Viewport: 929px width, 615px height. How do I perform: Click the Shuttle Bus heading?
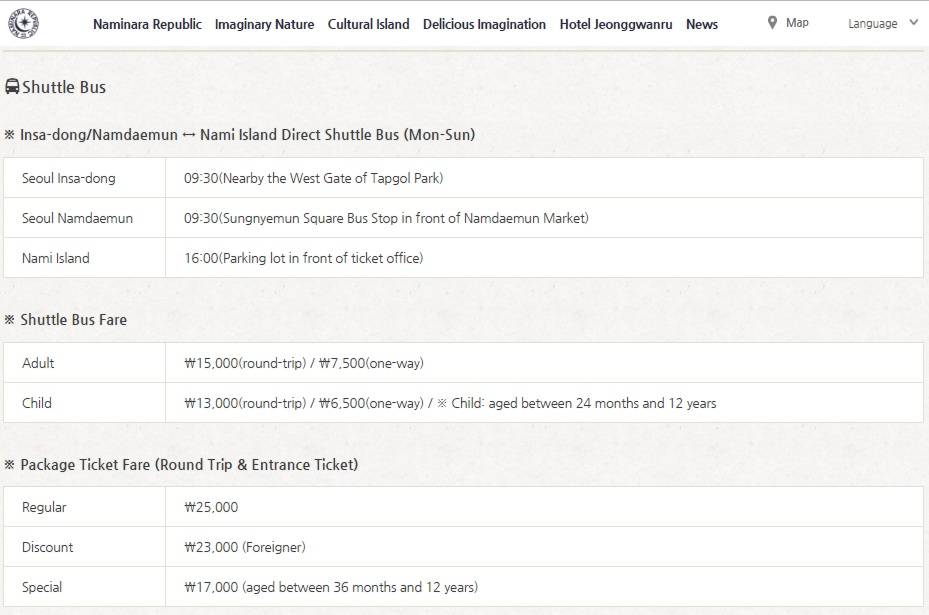[64, 87]
